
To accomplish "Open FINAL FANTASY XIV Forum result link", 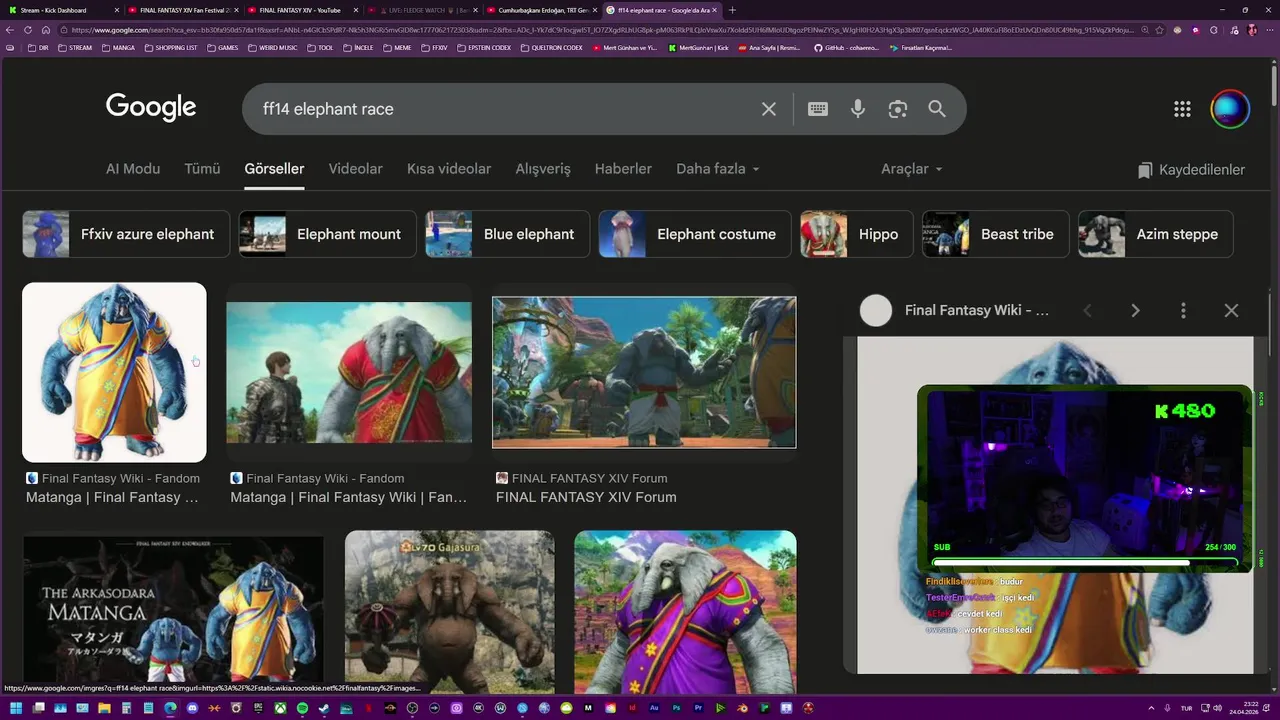I will [586, 497].
